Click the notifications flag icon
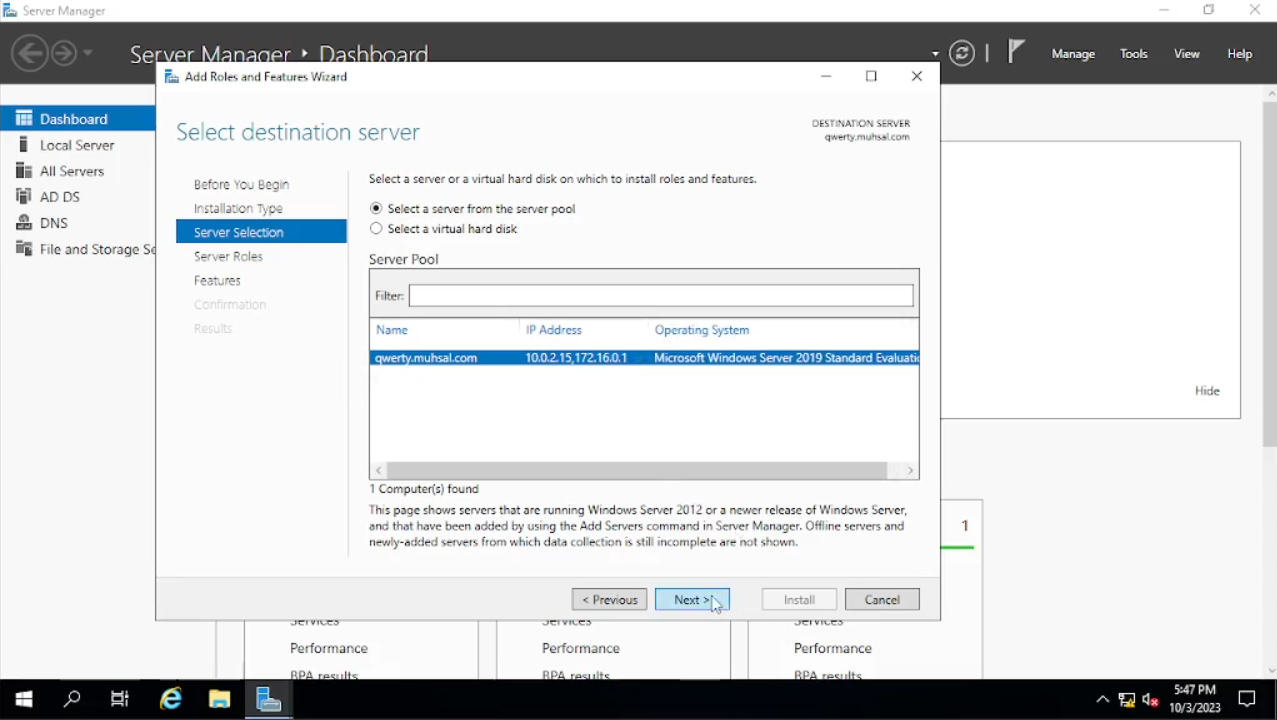 click(x=1016, y=52)
